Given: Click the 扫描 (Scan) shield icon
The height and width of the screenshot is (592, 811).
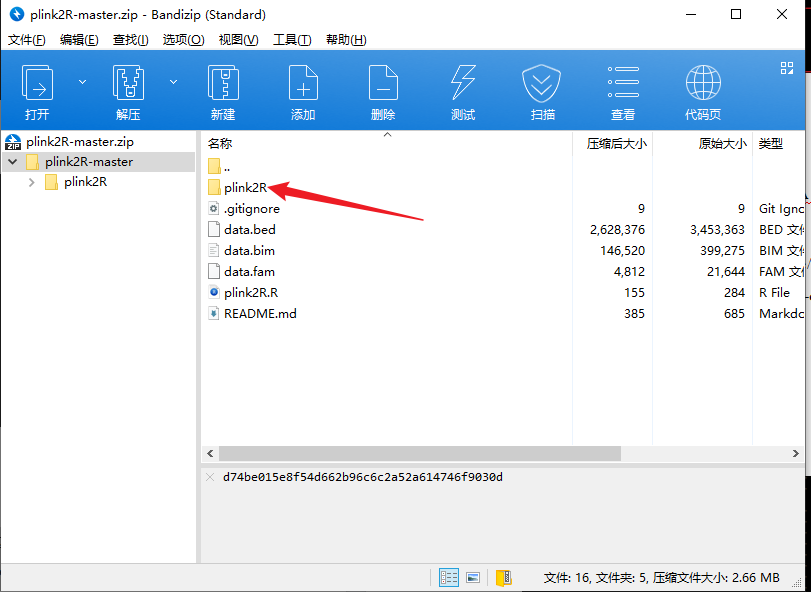Looking at the screenshot, I should 542,83.
